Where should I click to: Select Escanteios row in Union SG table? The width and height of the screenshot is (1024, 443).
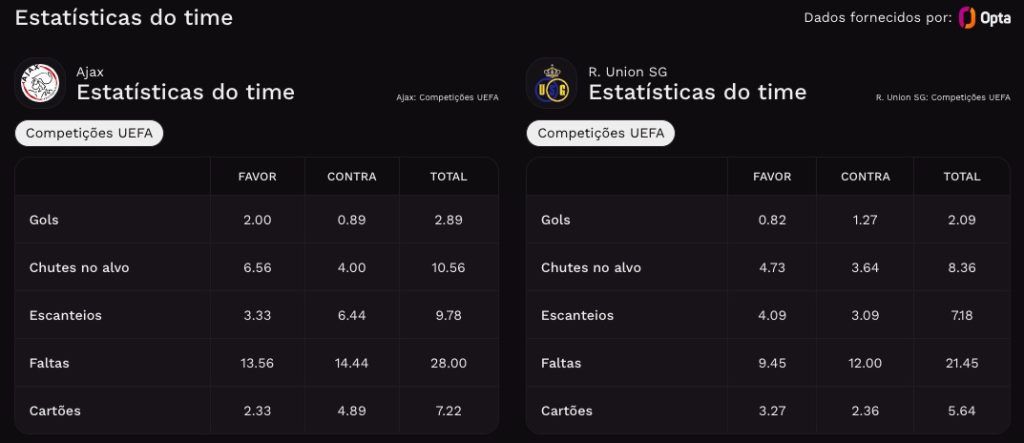pos(769,315)
